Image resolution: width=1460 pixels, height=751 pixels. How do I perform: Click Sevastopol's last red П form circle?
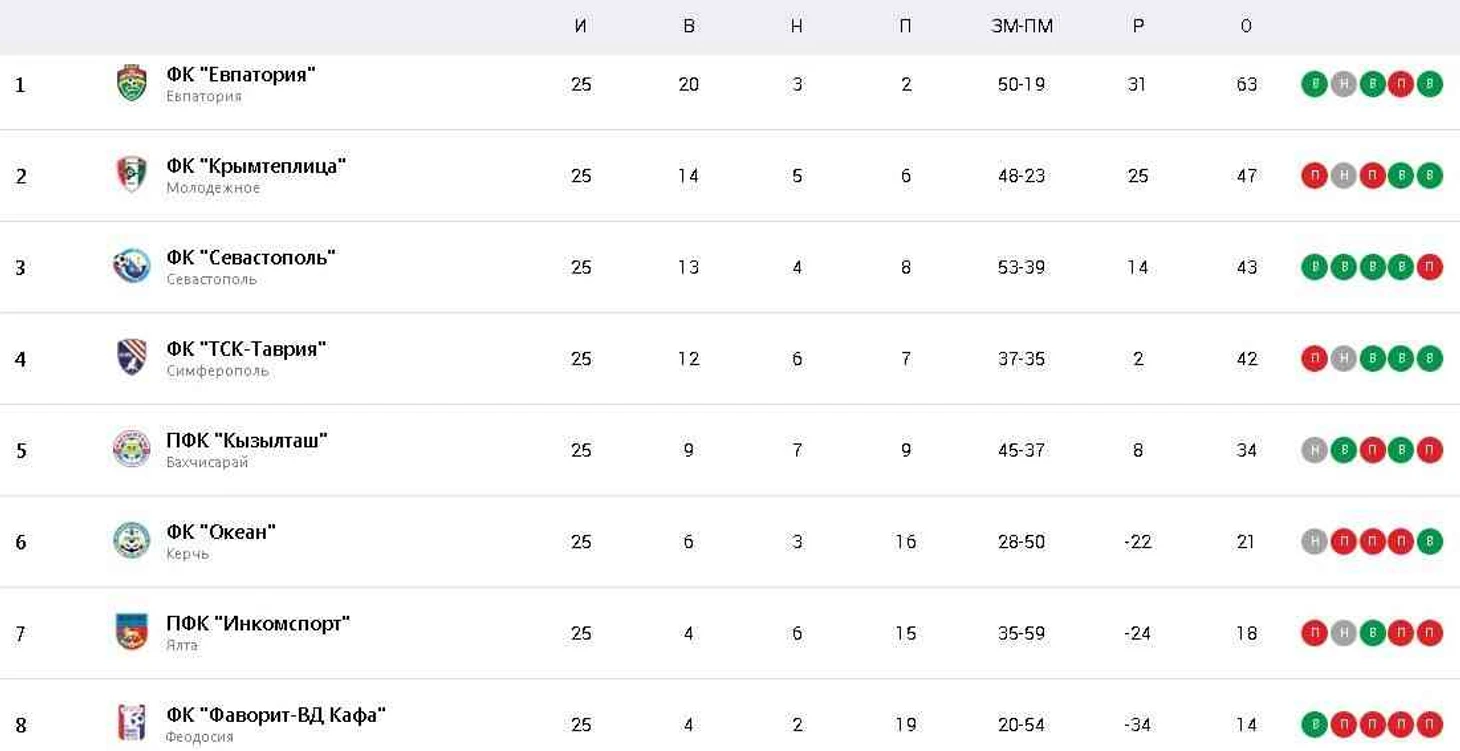point(1429,267)
